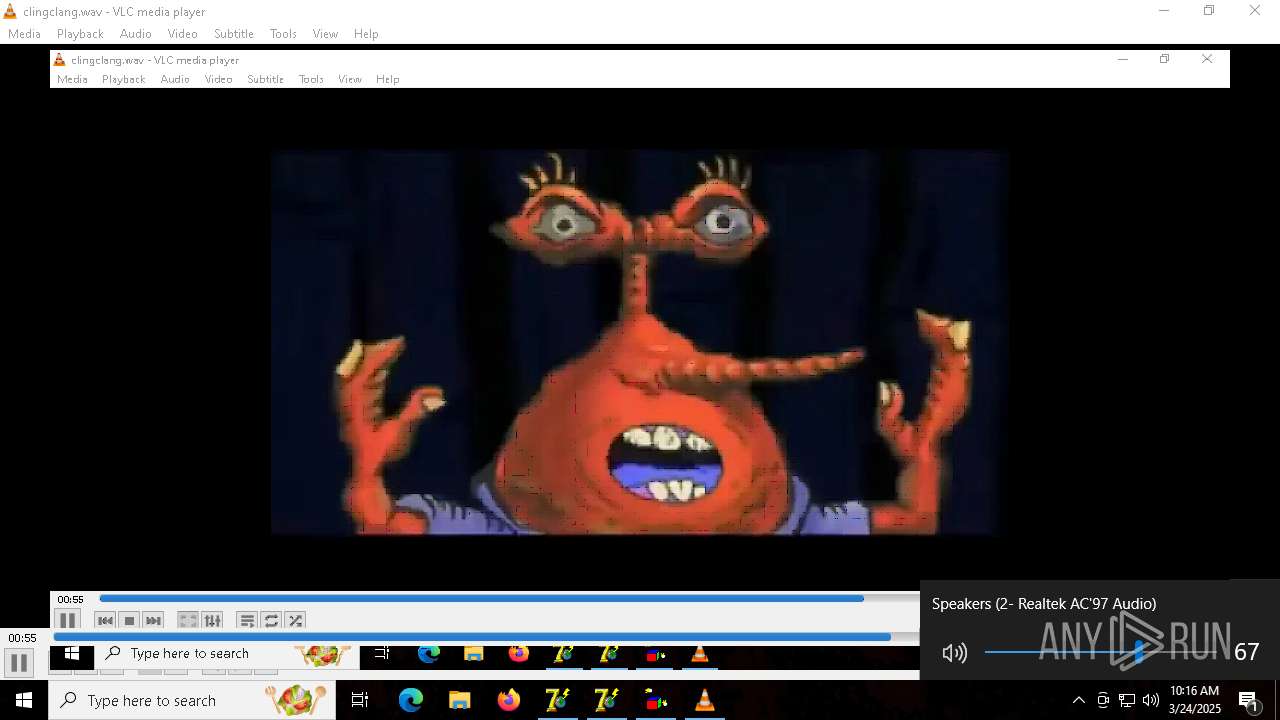Open the View menu in the outer VLC window
This screenshot has width=1280, height=720.
(x=325, y=34)
